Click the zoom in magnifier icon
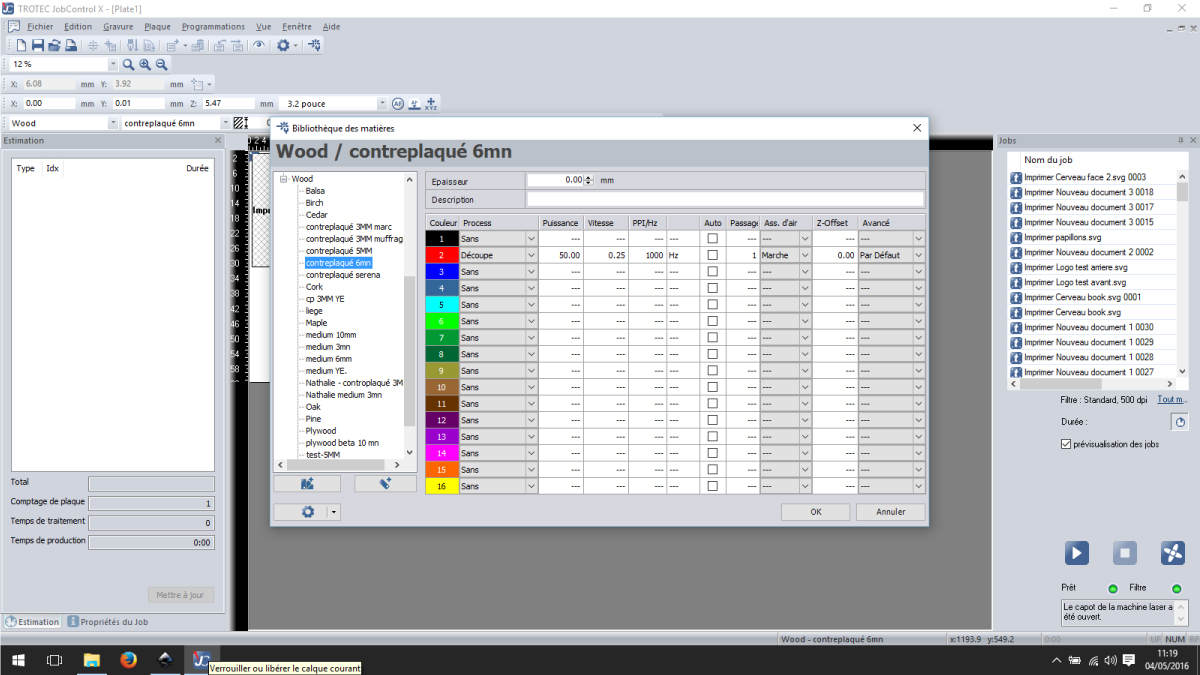This screenshot has height=675, width=1200. pos(145,64)
